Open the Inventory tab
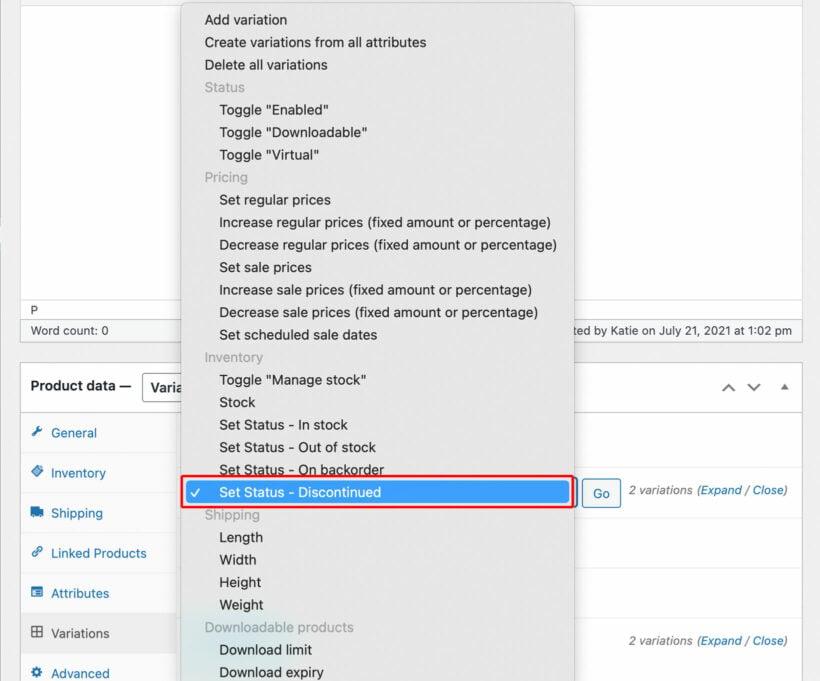This screenshot has height=681, width=820. [x=78, y=473]
